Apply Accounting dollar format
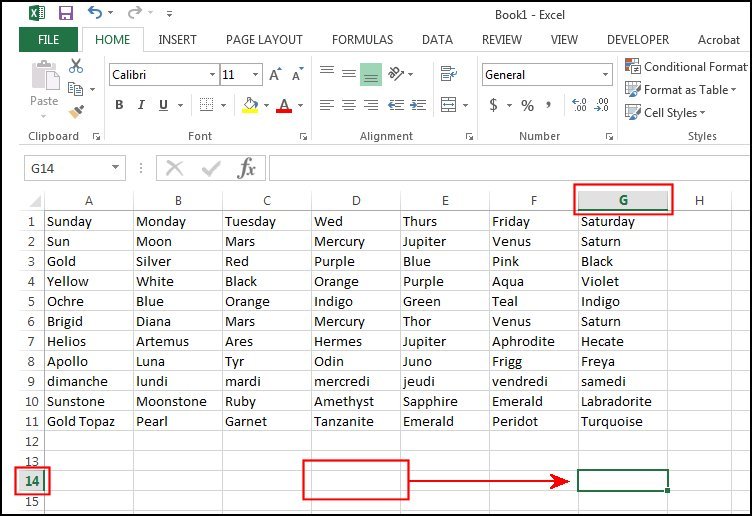 click(x=493, y=105)
